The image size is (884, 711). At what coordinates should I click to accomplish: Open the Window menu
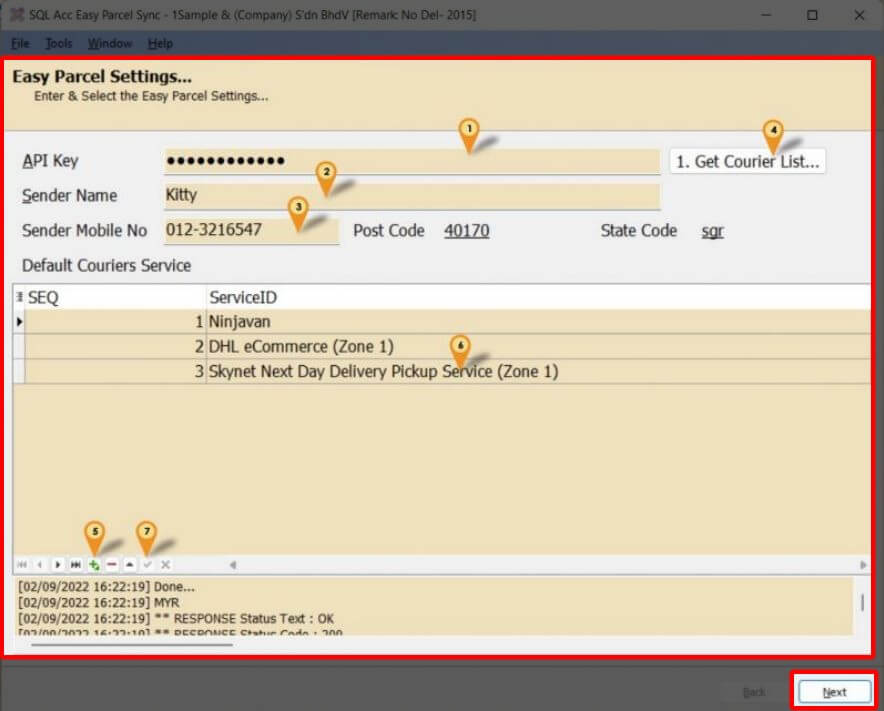[x=110, y=43]
